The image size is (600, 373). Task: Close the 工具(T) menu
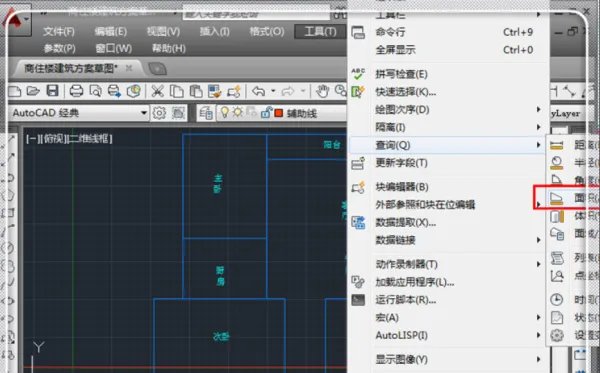click(320, 32)
